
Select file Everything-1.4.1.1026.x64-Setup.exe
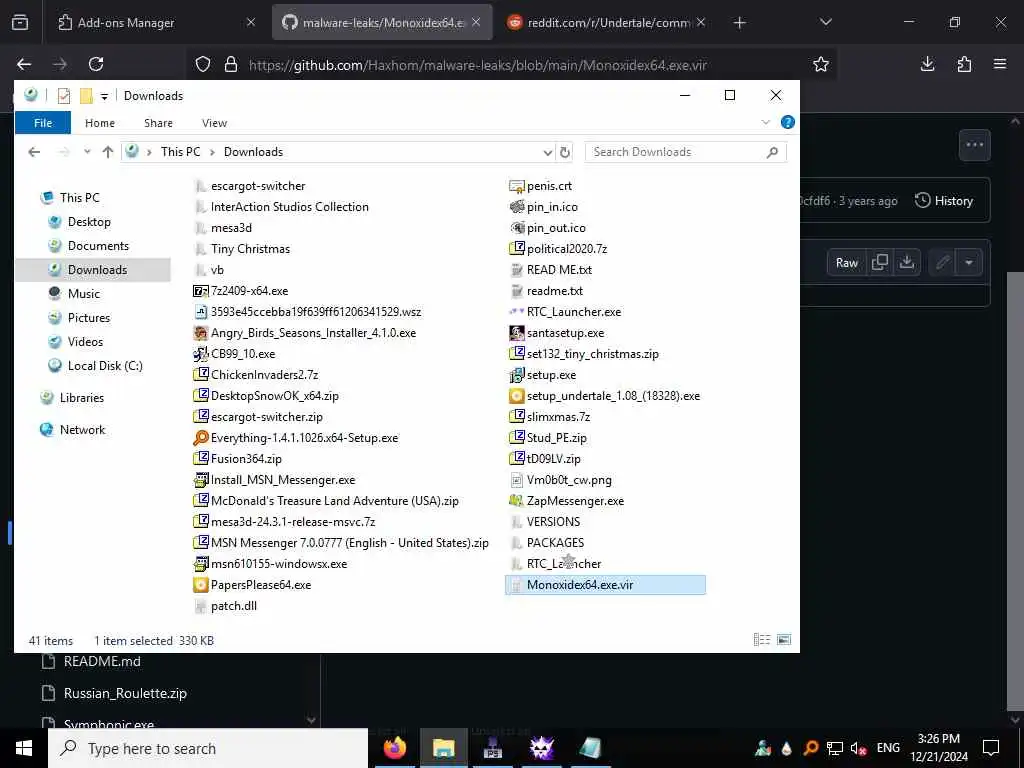296,438
